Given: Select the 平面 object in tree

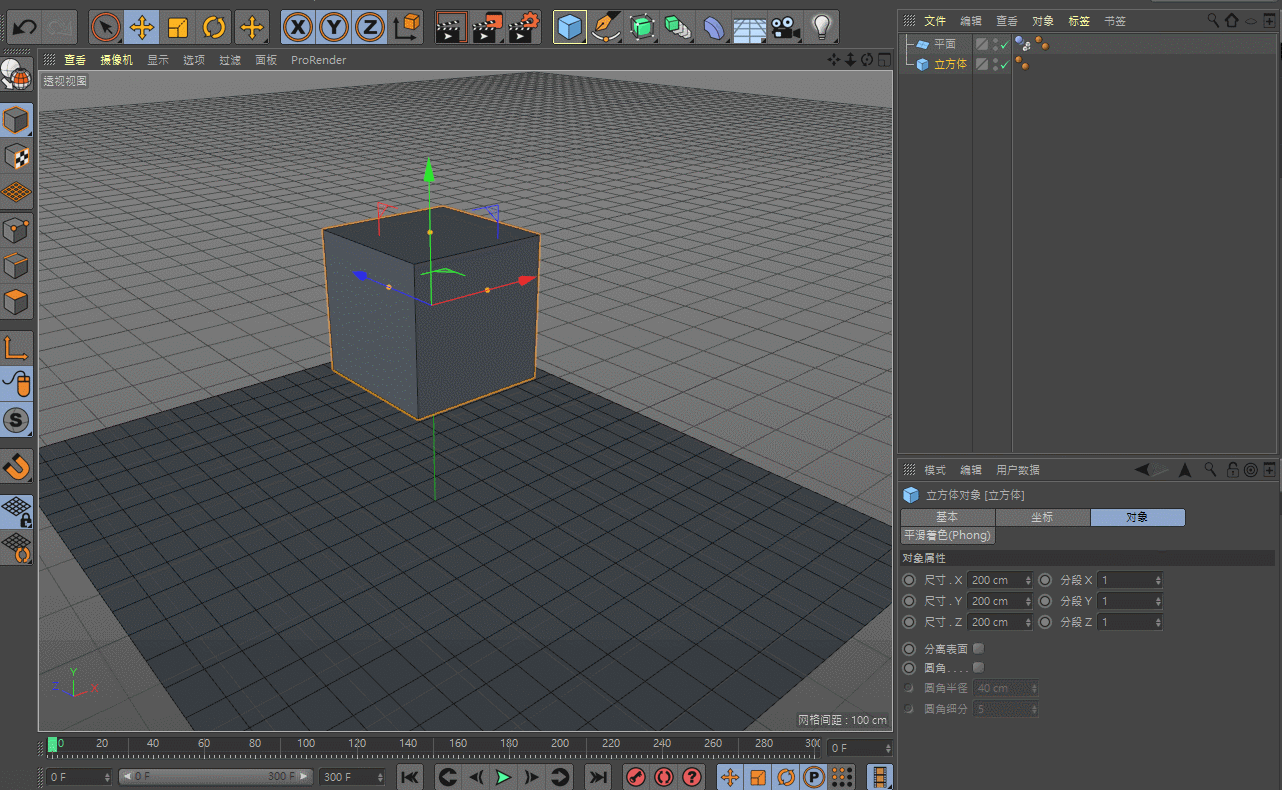Looking at the screenshot, I should pos(945,44).
